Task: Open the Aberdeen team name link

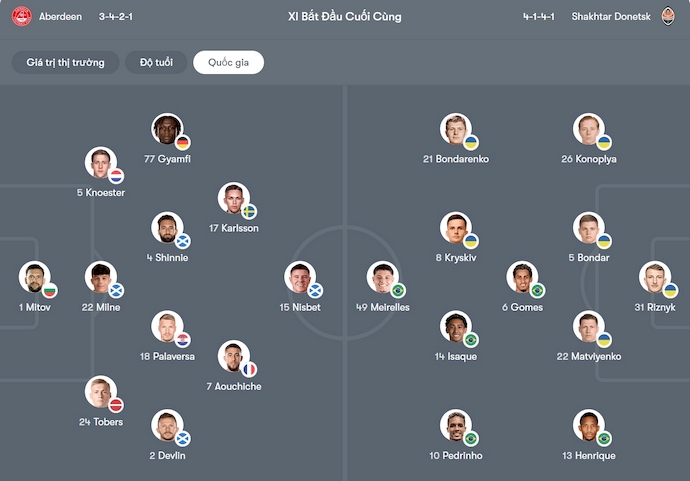Action: pyautogui.click(x=60, y=17)
